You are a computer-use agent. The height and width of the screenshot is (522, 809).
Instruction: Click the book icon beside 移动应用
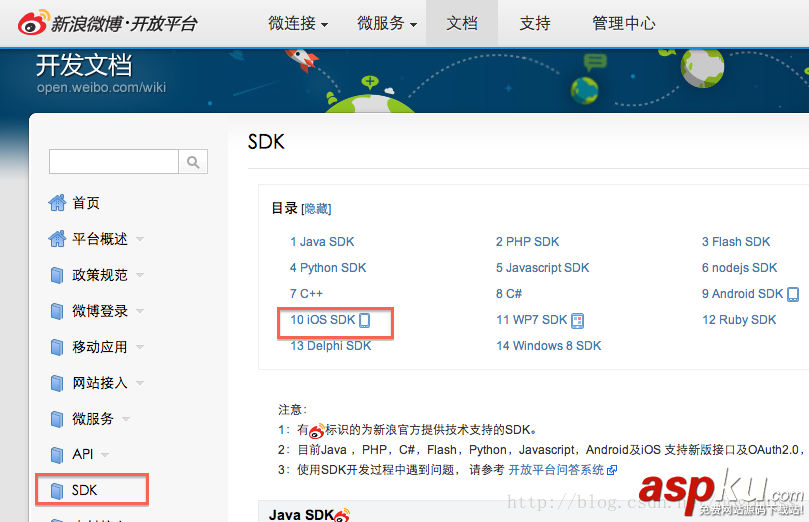(x=57, y=347)
